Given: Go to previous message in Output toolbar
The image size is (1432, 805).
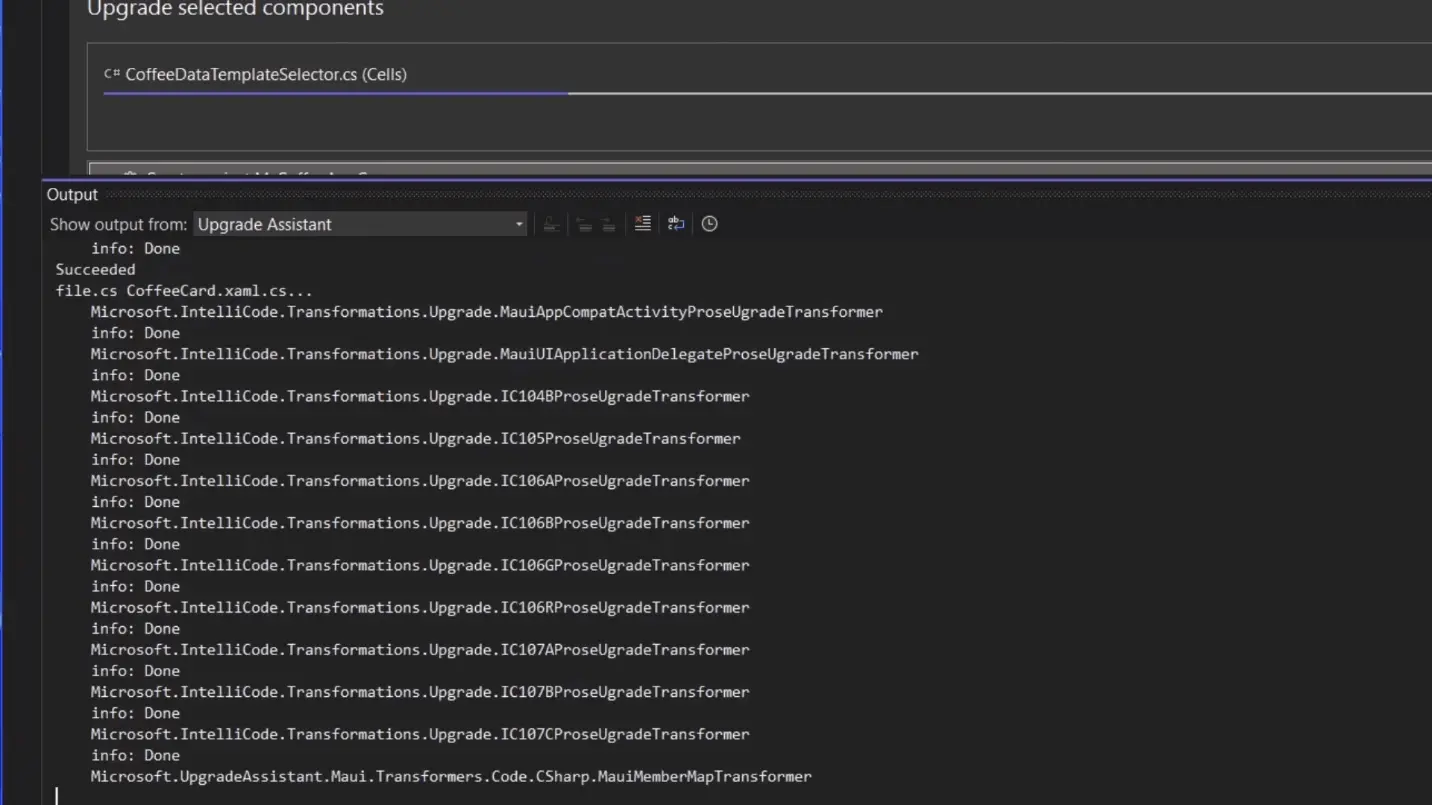Looking at the screenshot, I should (x=584, y=224).
